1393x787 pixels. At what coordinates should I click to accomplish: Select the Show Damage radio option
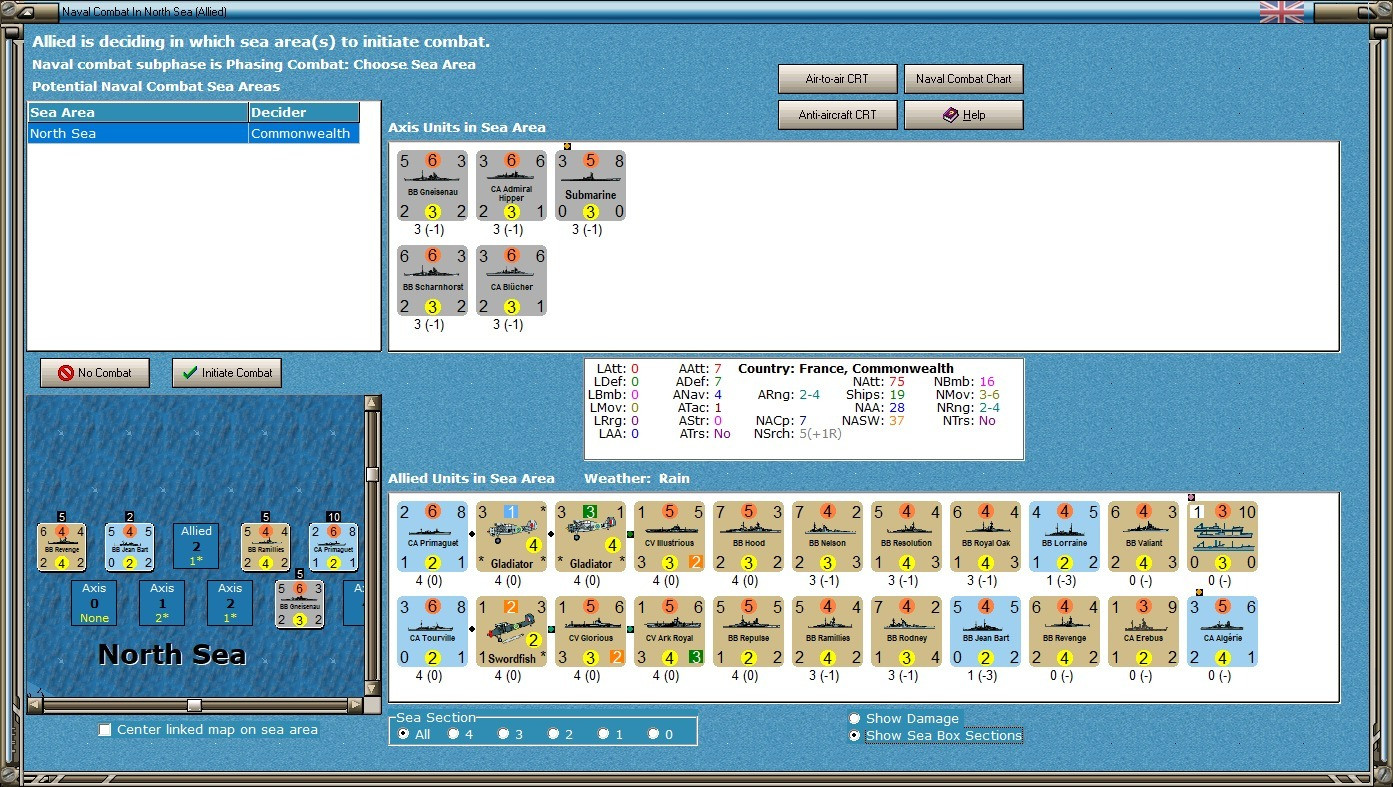pyautogui.click(x=854, y=718)
